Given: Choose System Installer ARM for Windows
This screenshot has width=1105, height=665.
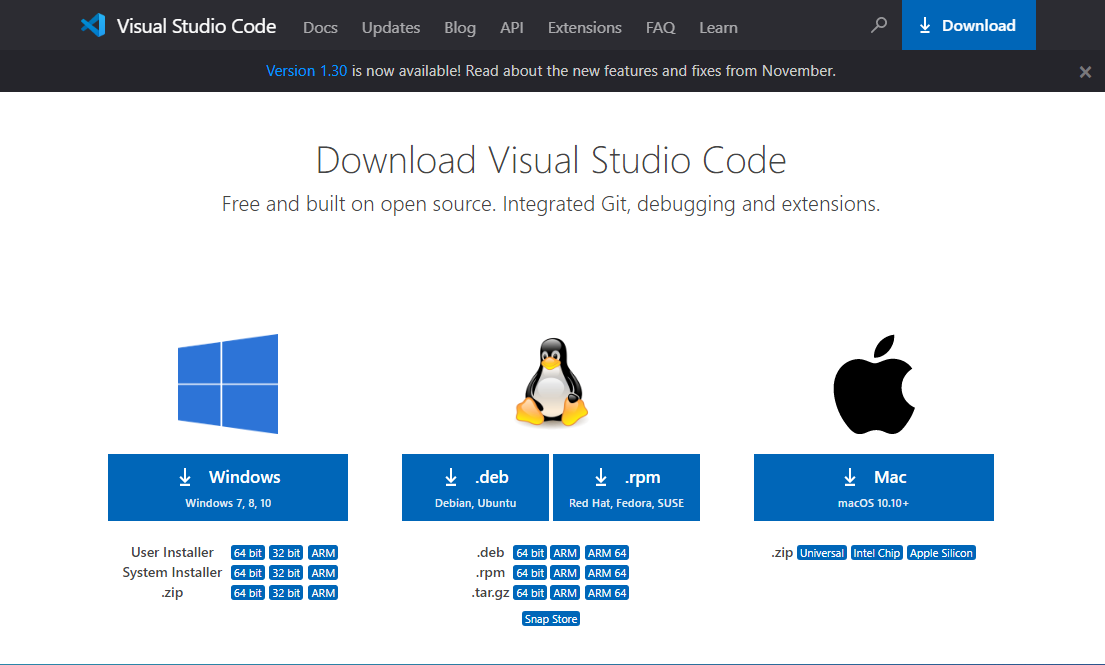Looking at the screenshot, I should point(323,573).
